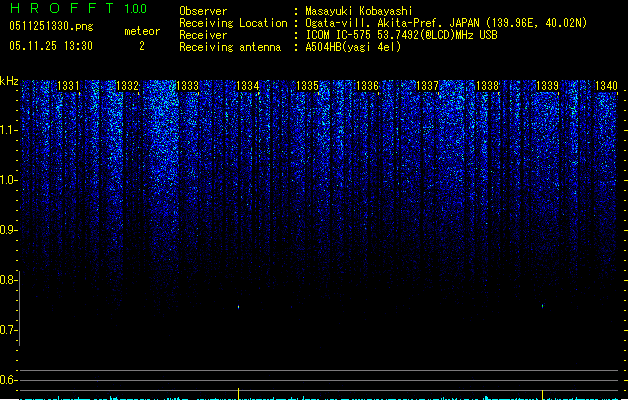The image size is (629, 400).
Task: Click the 0.9 frequency axis label
Action: pos(8,230)
